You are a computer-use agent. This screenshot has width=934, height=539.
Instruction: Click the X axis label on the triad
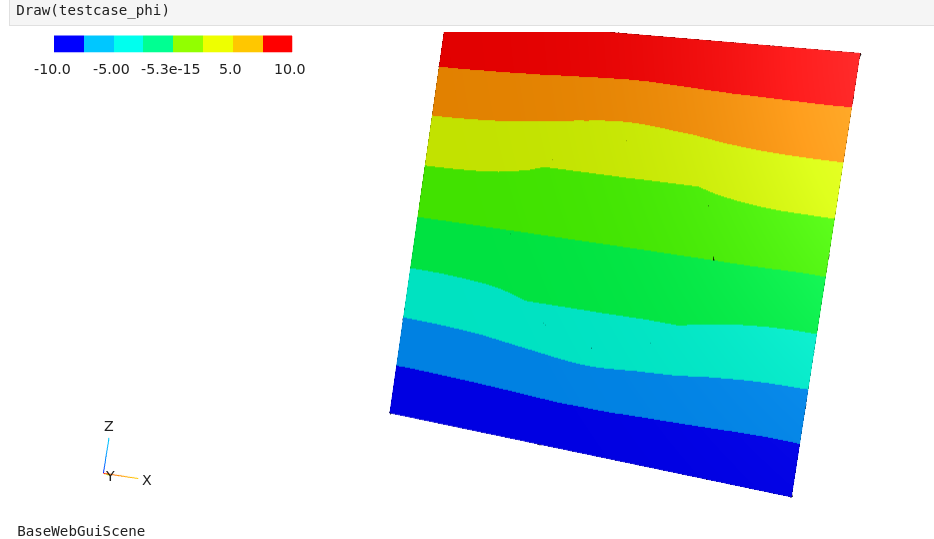[147, 481]
